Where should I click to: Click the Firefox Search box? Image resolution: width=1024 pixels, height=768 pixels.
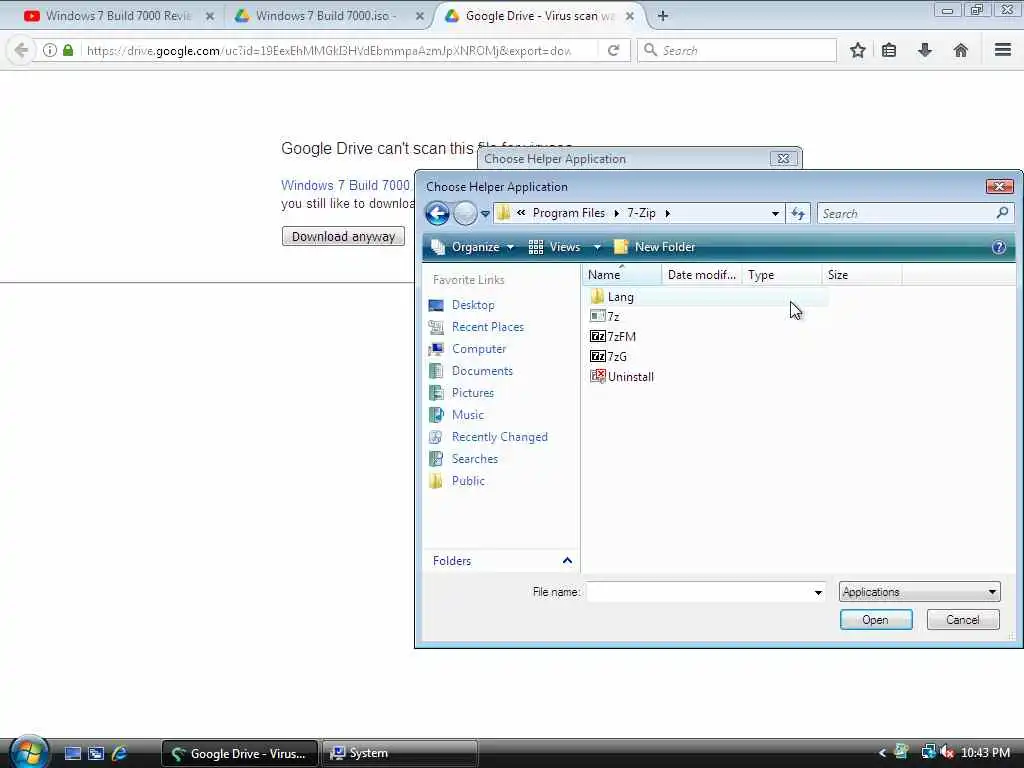pos(737,50)
